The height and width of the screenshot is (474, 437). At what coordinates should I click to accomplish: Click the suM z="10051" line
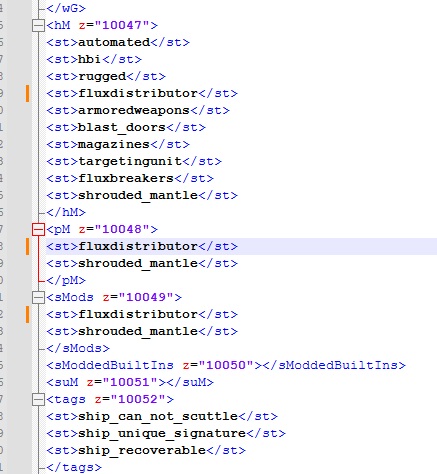(x=130, y=382)
